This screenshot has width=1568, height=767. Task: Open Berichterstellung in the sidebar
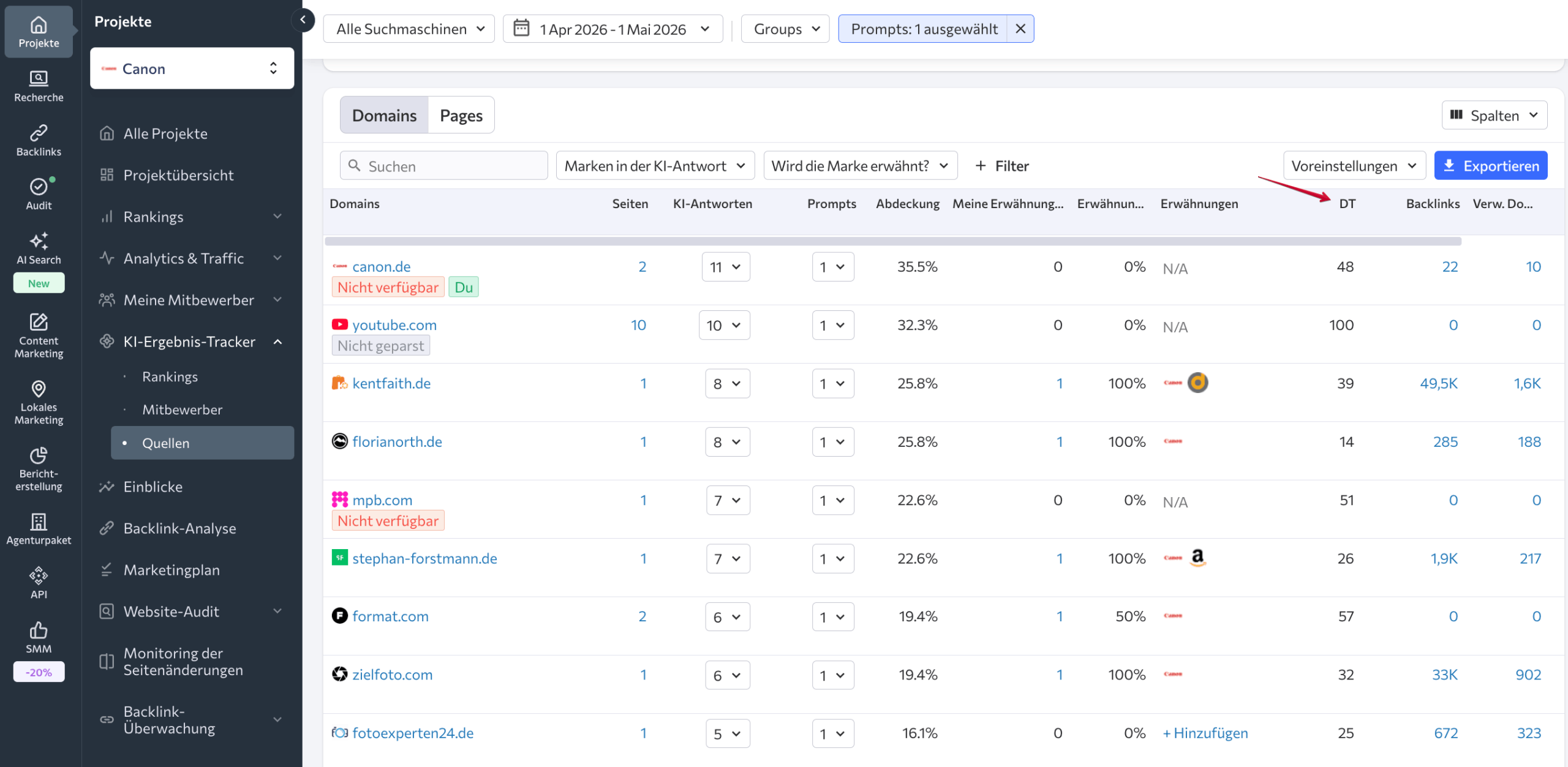click(39, 469)
